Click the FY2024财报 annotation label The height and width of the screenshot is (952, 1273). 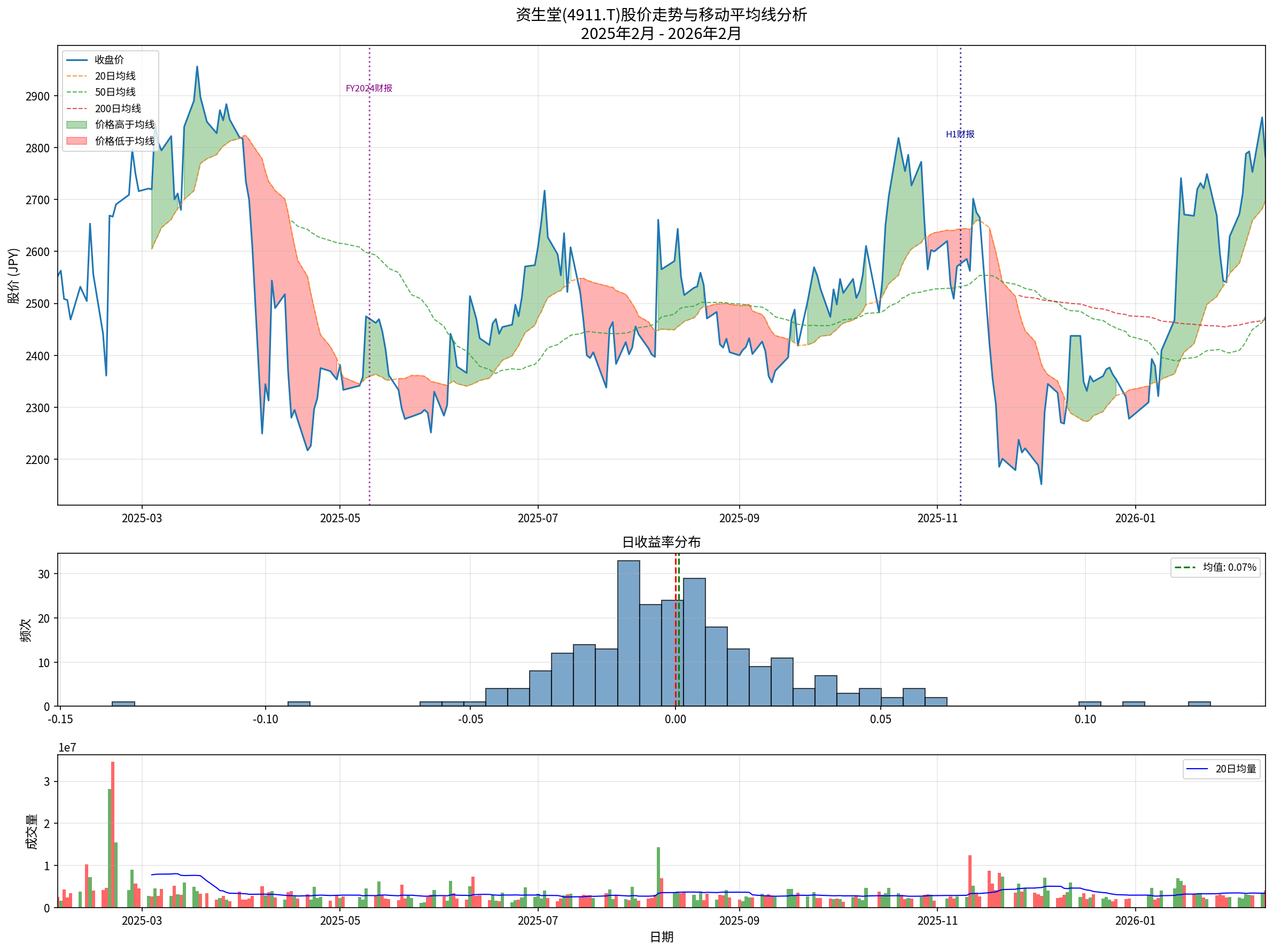369,88
